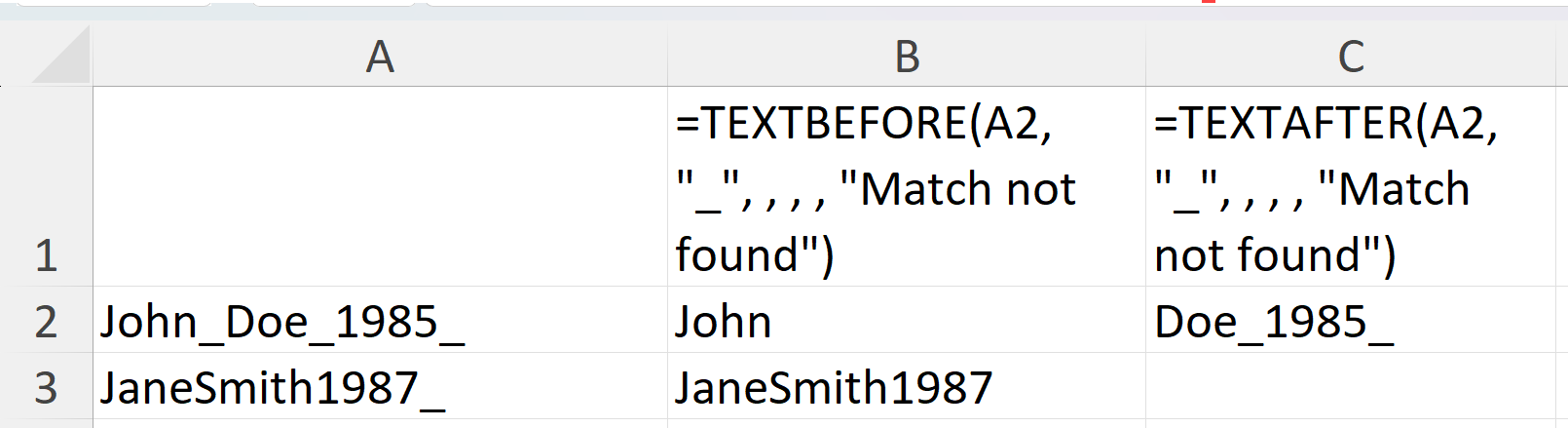
Task: Click the divider between column headers B and C
Action: pyautogui.click(x=1146, y=58)
